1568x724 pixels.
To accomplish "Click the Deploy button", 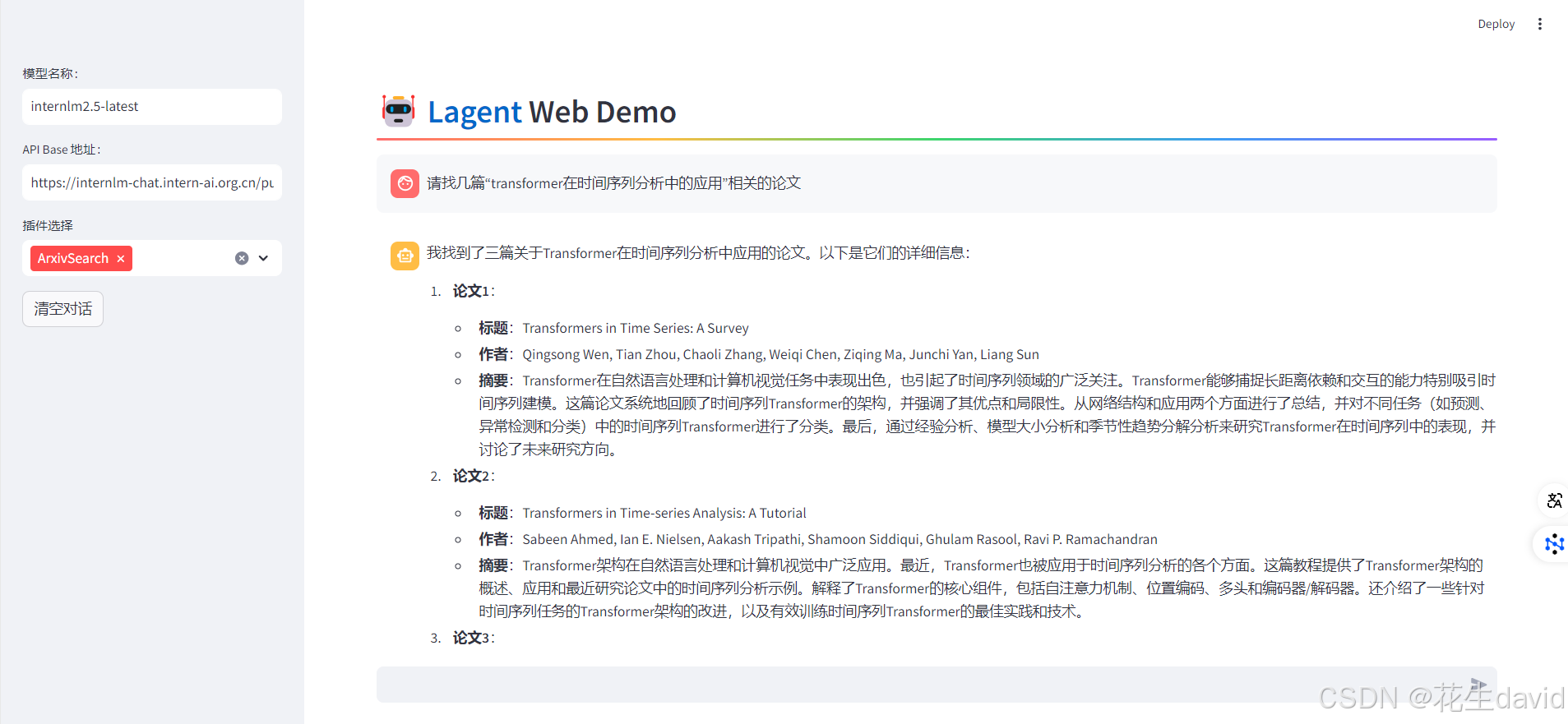I will tap(1496, 24).
